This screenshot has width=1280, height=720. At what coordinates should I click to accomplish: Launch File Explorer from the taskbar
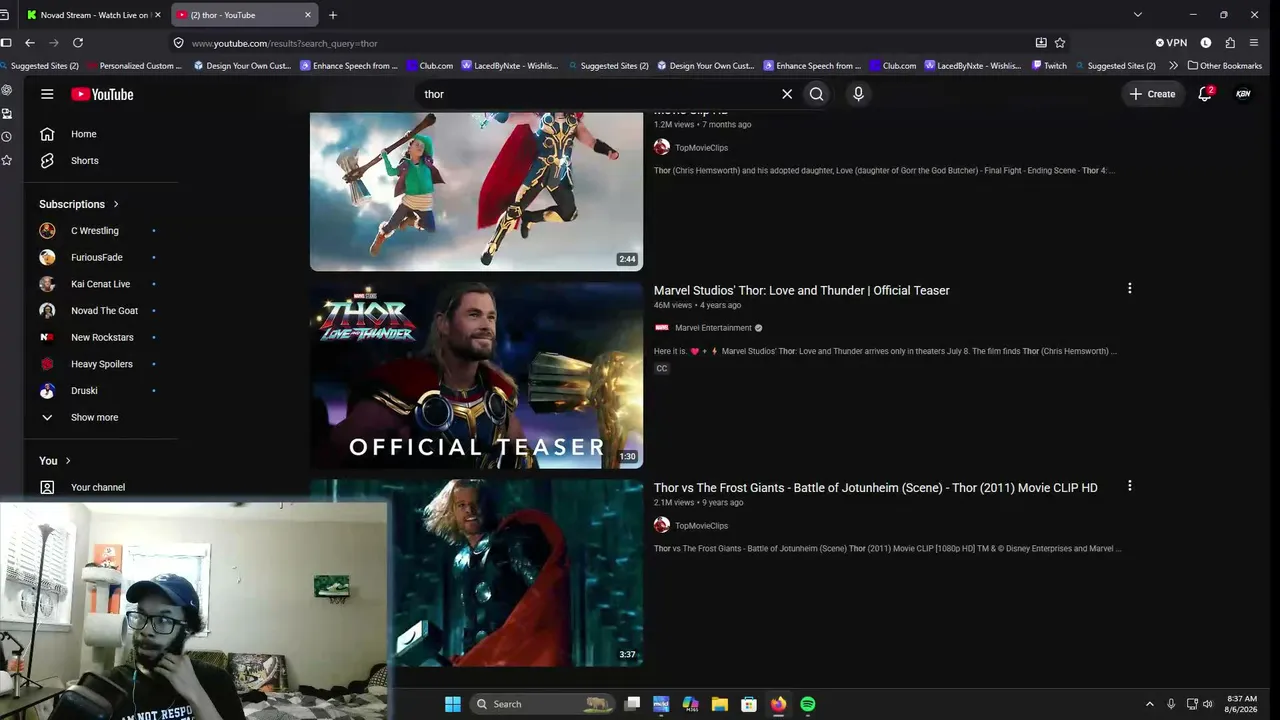(x=719, y=704)
